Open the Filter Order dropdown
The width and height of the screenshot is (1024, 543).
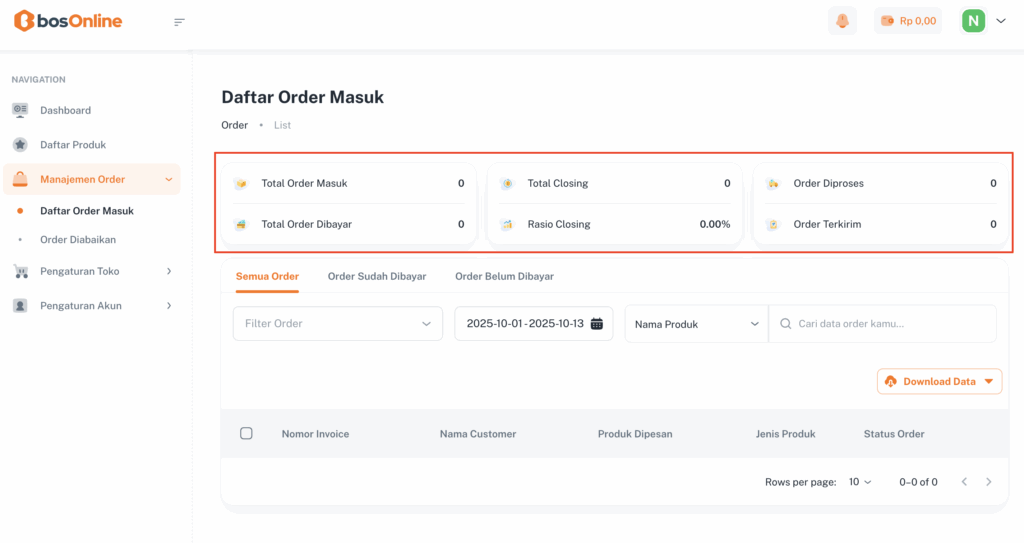click(x=337, y=324)
